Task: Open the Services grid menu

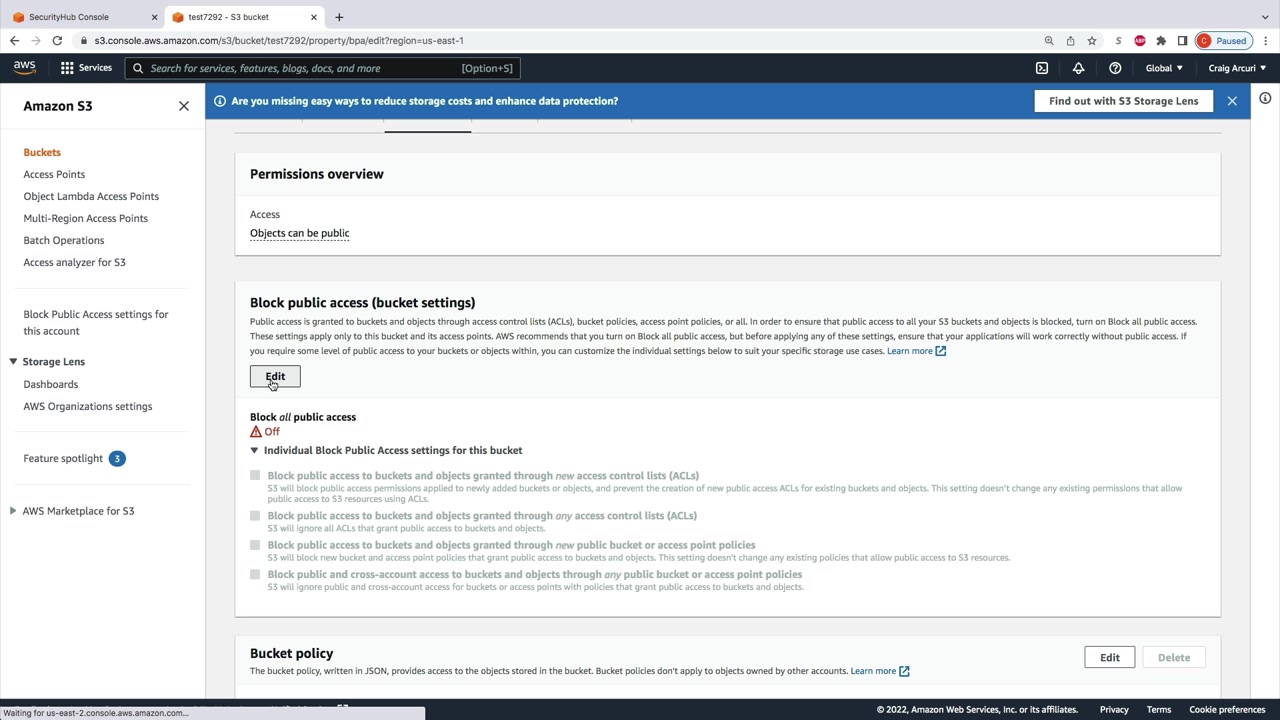Action: point(86,68)
